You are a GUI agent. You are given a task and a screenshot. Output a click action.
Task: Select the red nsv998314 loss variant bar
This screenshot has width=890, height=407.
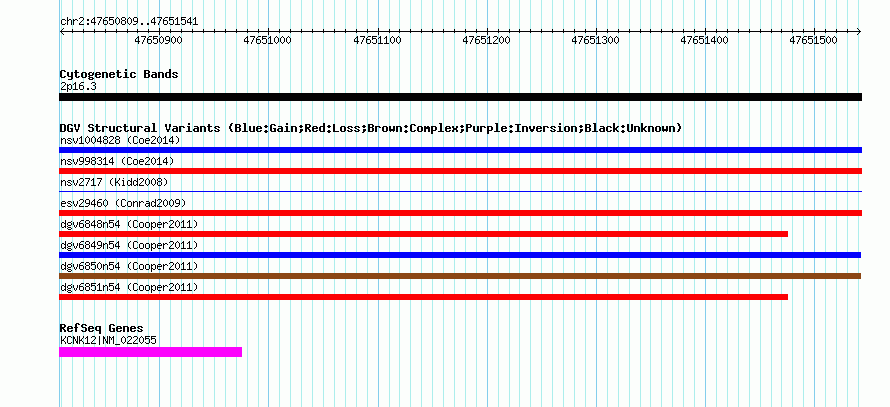pos(460,171)
